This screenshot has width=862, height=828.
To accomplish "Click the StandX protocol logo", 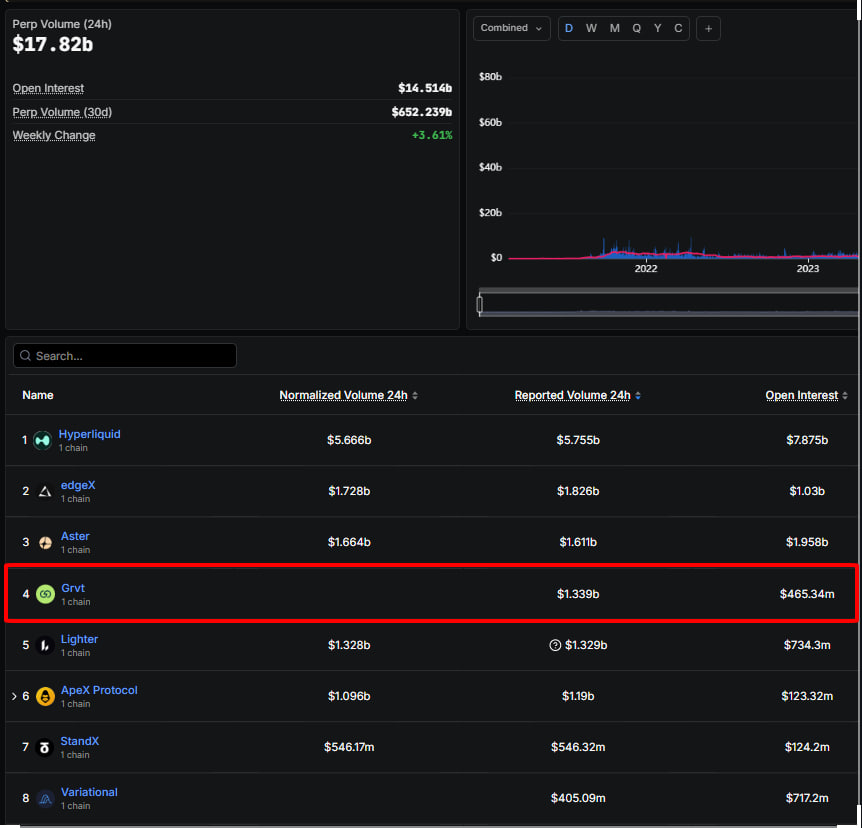I will (x=45, y=748).
